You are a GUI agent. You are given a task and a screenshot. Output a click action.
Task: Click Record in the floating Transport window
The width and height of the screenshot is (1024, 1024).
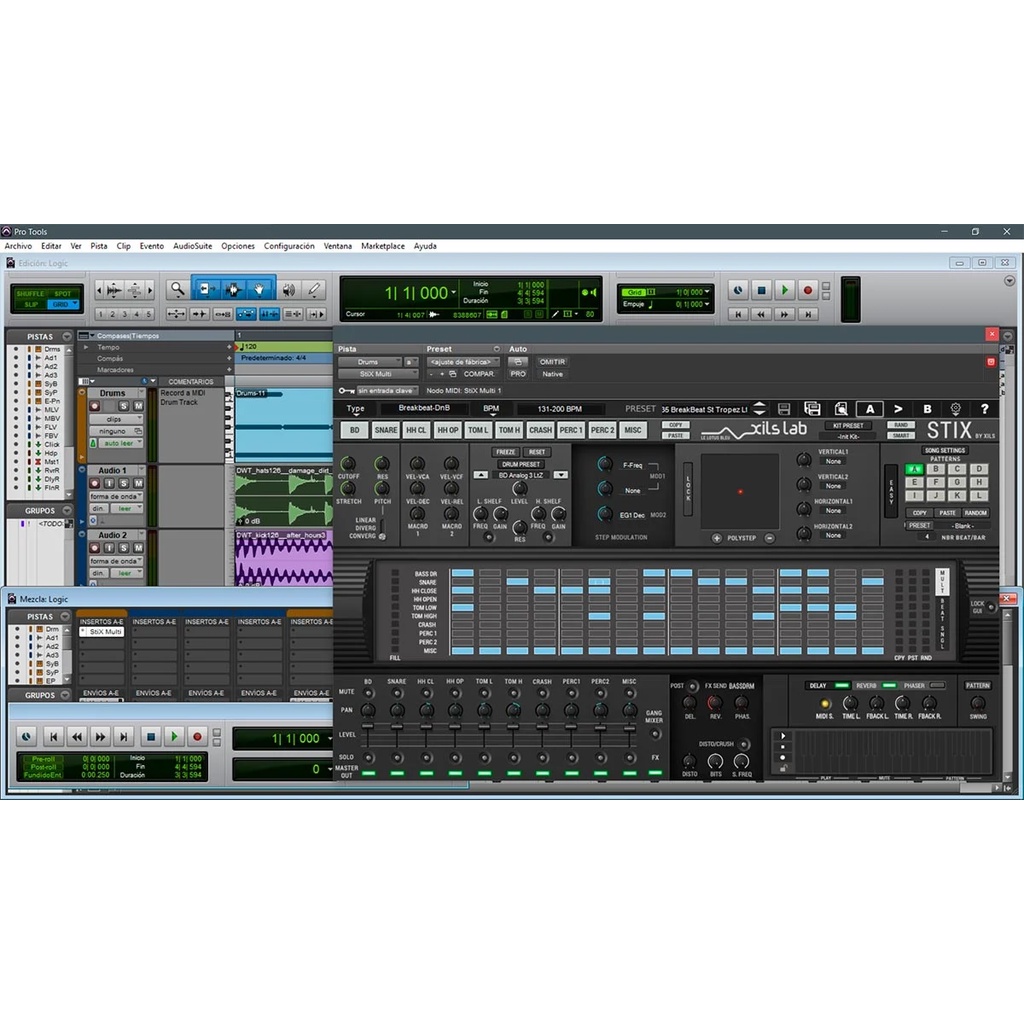pos(197,737)
